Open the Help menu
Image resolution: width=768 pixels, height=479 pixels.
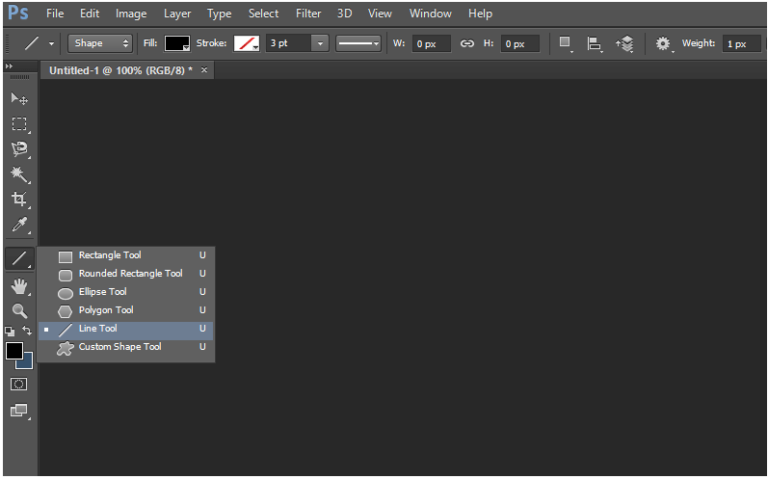(480, 14)
